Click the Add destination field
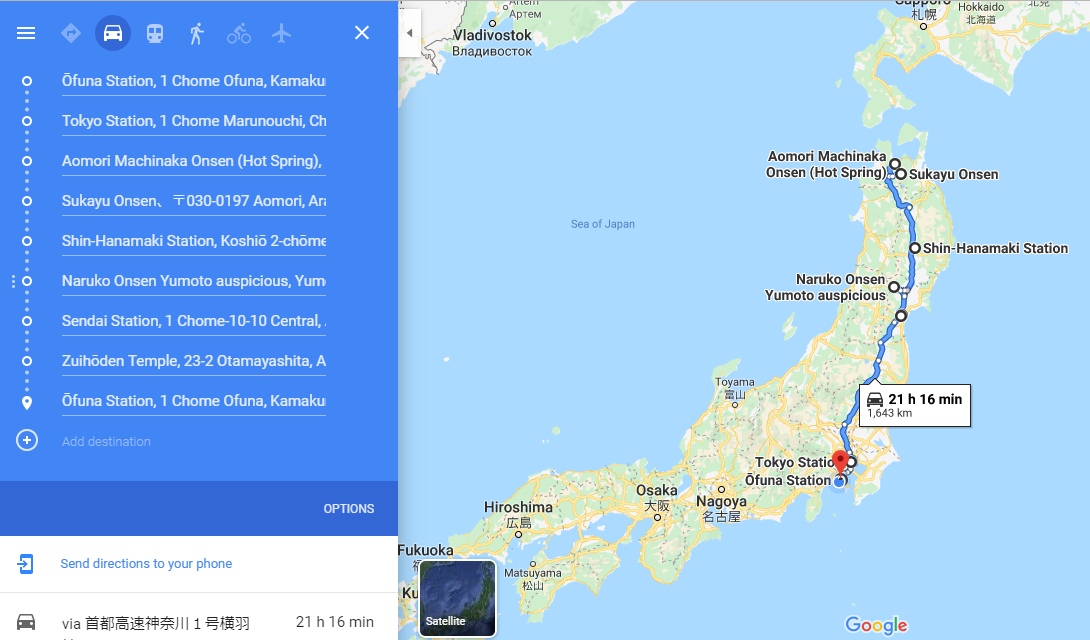Screen dimensions: 1090x640 pyautogui.click(x=194, y=441)
